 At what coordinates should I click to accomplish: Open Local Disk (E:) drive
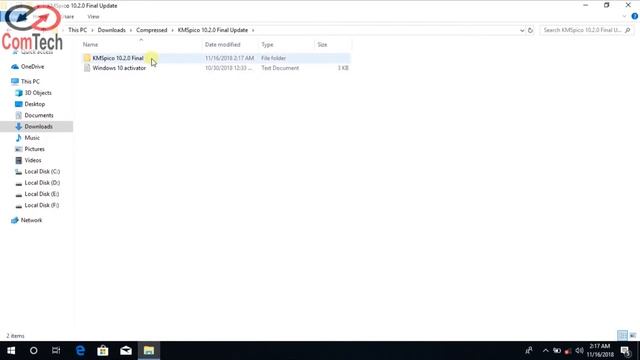pos(42,194)
